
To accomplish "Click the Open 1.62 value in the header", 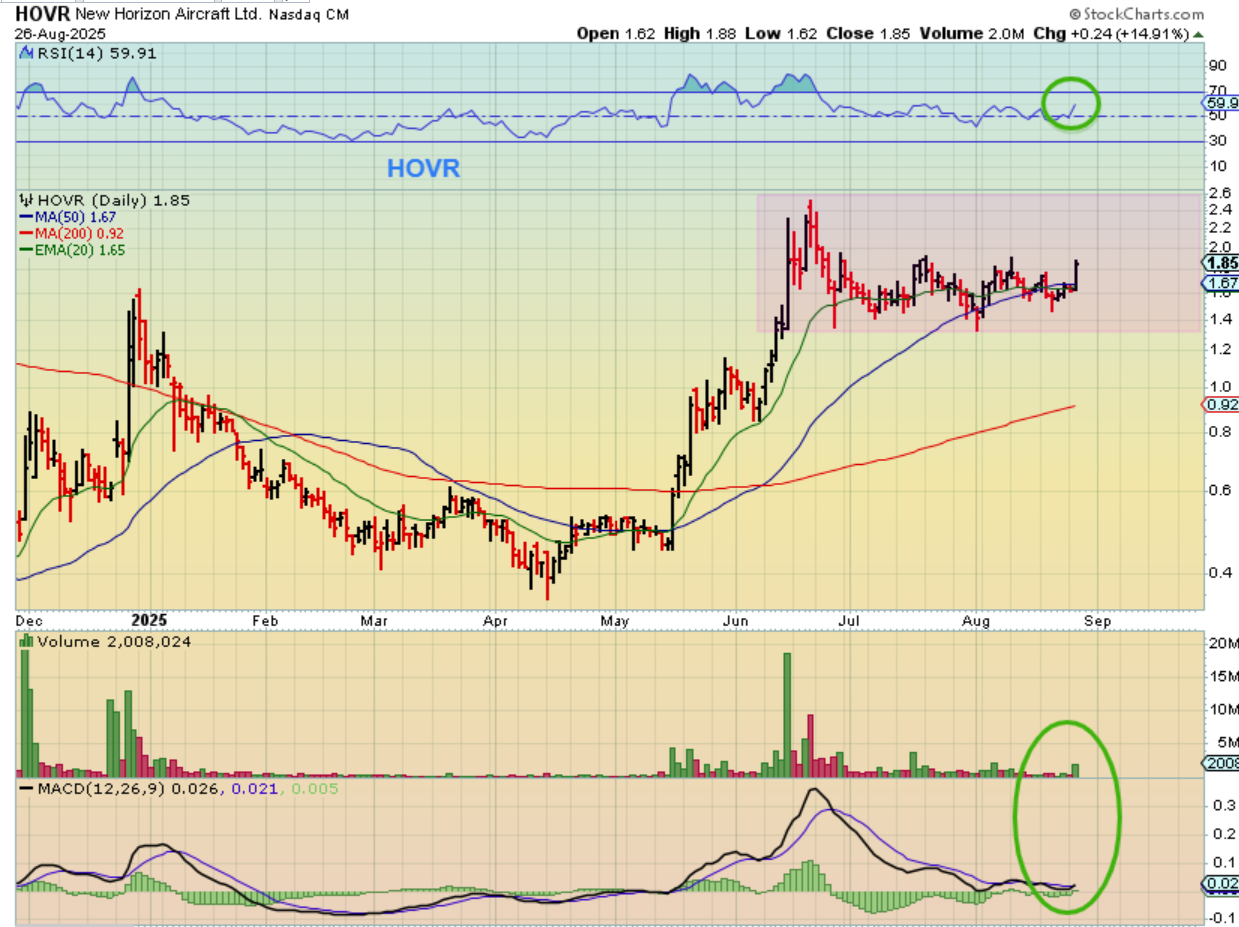I will tap(616, 33).
